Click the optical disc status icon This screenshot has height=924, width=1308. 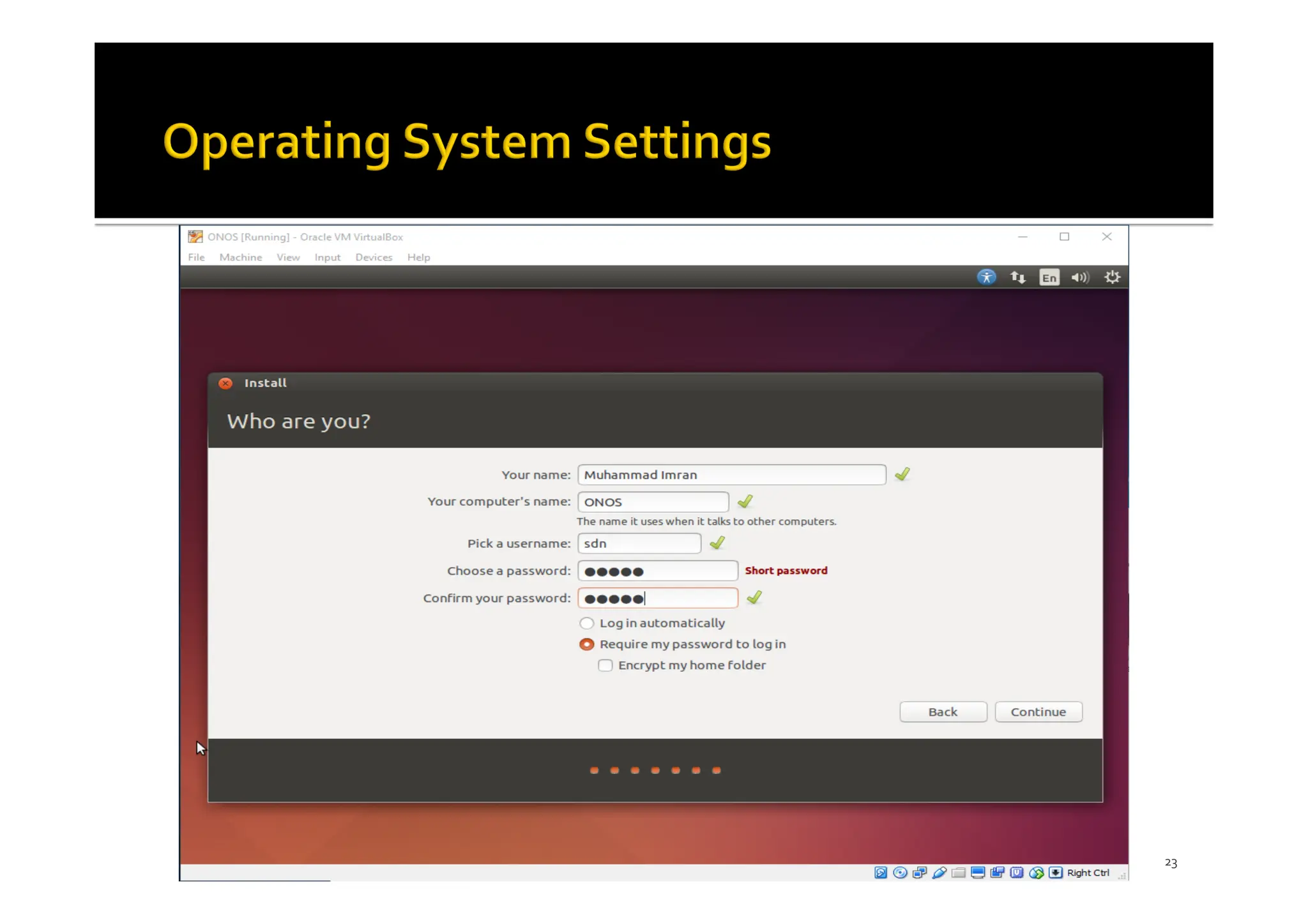coord(900,873)
